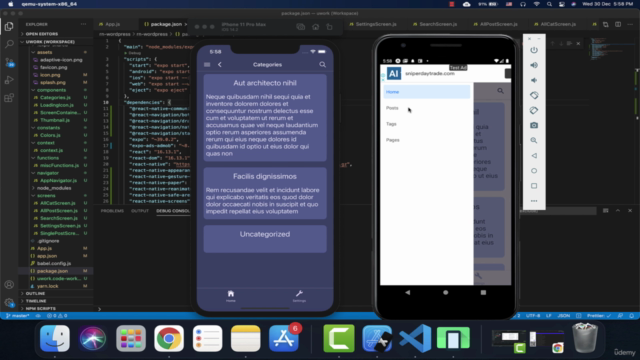Expand the OUTLINE section
The image size is (640, 360).
pyautogui.click(x=55, y=293)
